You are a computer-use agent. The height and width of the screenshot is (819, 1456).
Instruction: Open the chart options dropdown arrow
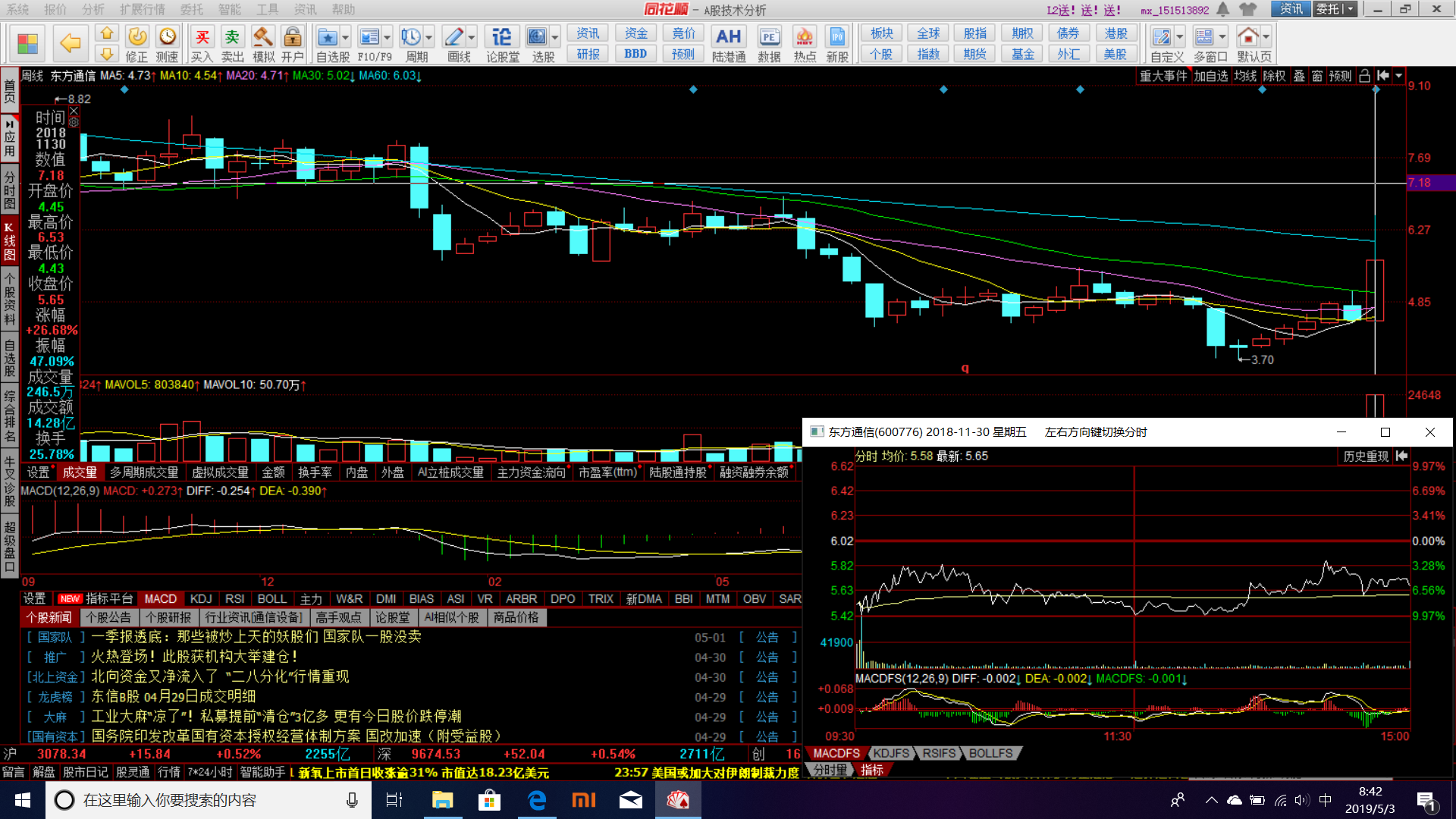click(x=1399, y=76)
